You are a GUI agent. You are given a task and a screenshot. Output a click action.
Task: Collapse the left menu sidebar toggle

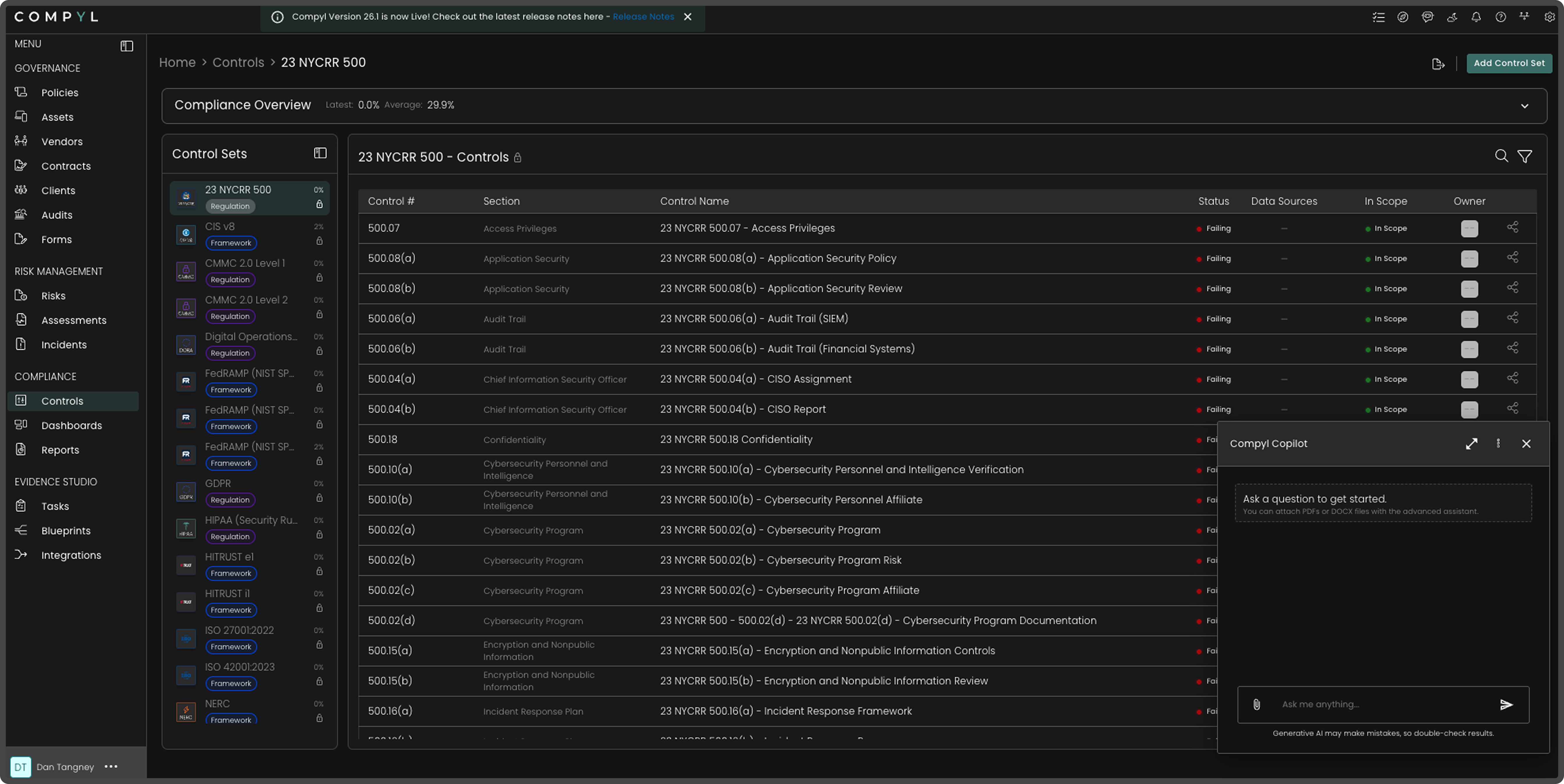coord(126,46)
